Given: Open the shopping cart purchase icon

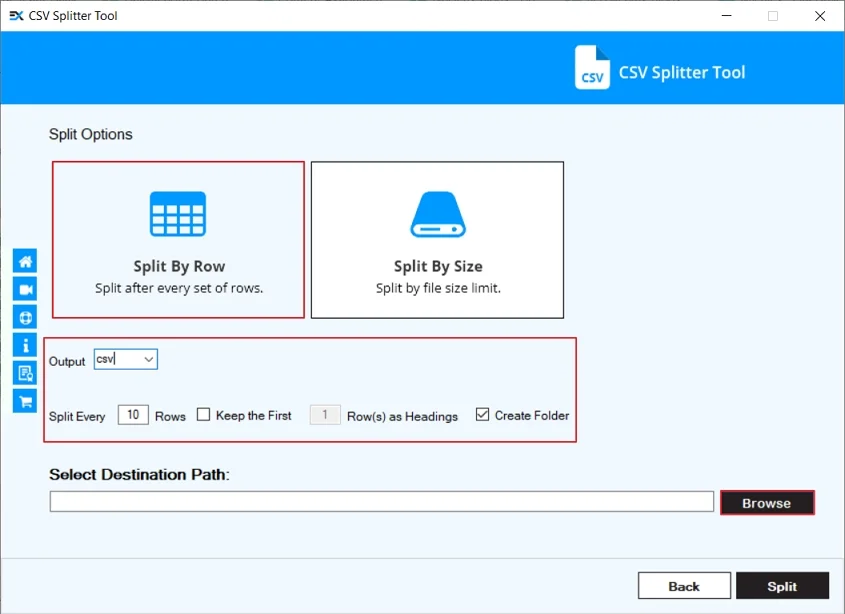Looking at the screenshot, I should pyautogui.click(x=25, y=401).
